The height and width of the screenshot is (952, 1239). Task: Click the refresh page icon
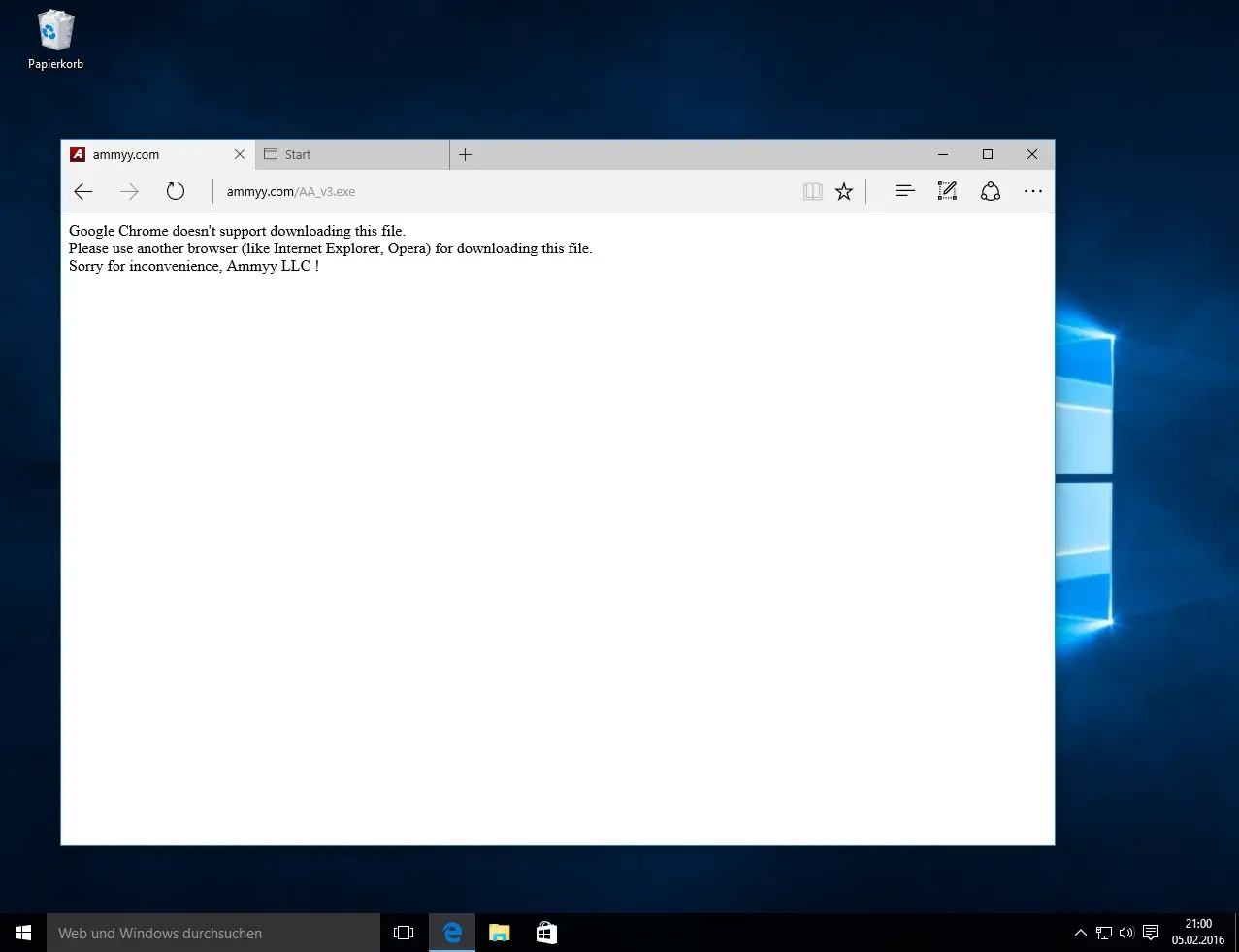click(176, 192)
